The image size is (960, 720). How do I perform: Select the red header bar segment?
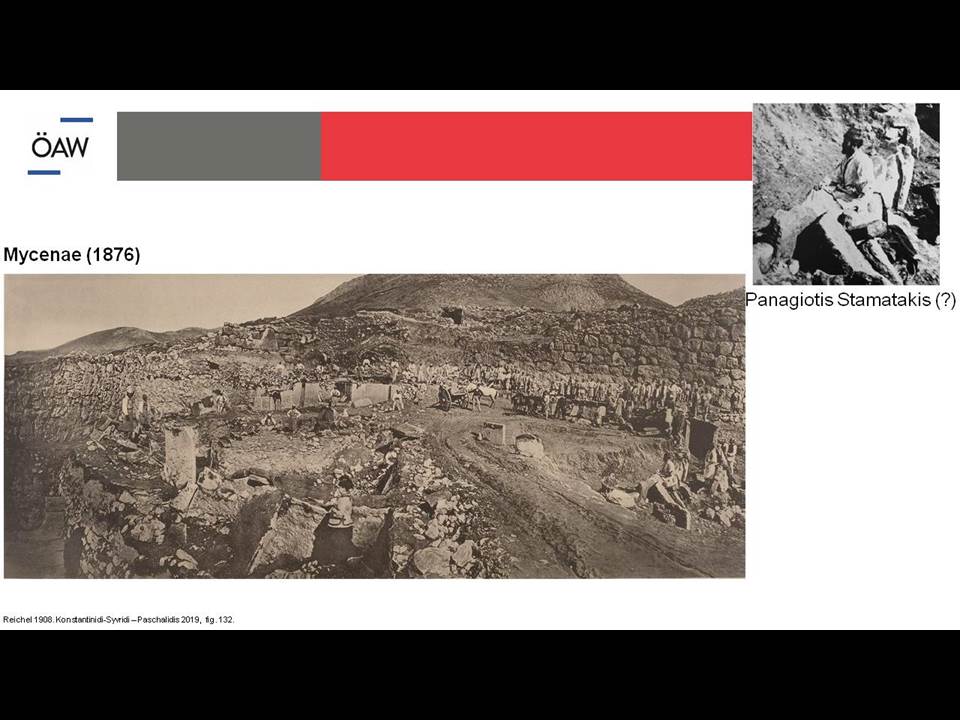pos(536,146)
